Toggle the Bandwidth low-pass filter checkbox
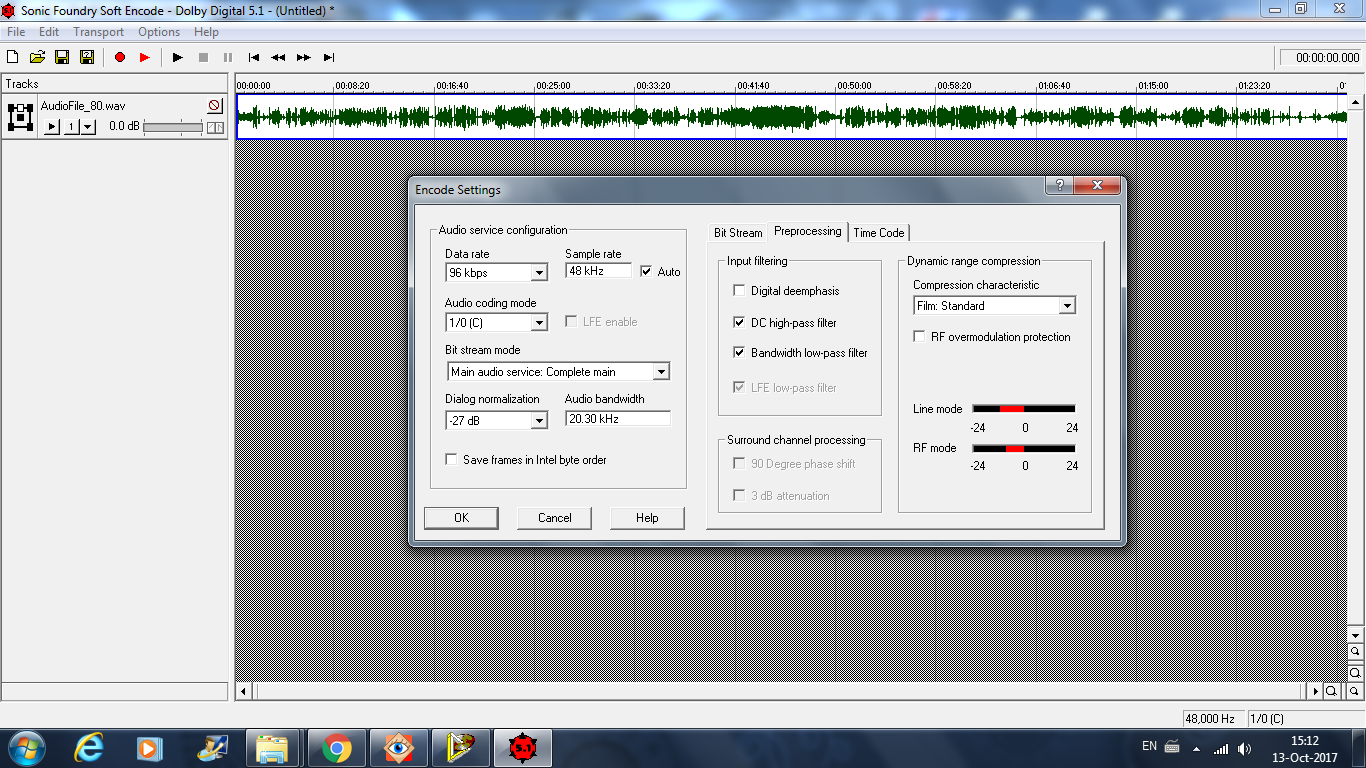The height and width of the screenshot is (768, 1366). 739,353
